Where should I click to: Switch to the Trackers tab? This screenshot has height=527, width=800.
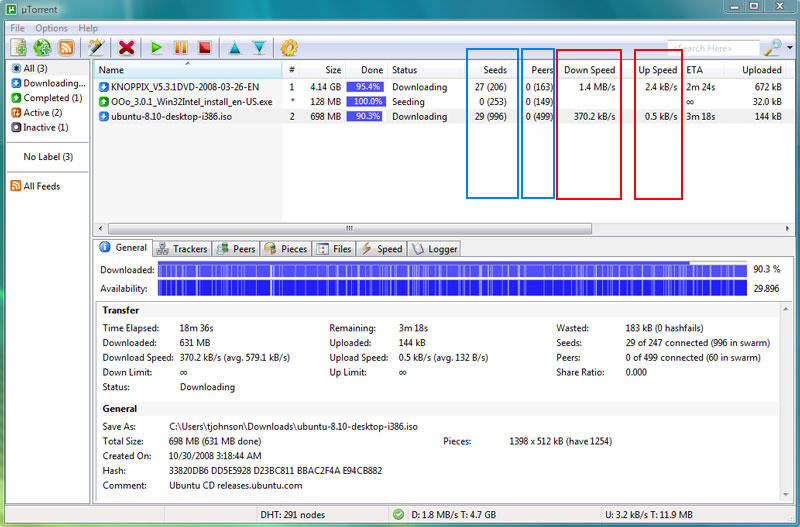[182, 249]
